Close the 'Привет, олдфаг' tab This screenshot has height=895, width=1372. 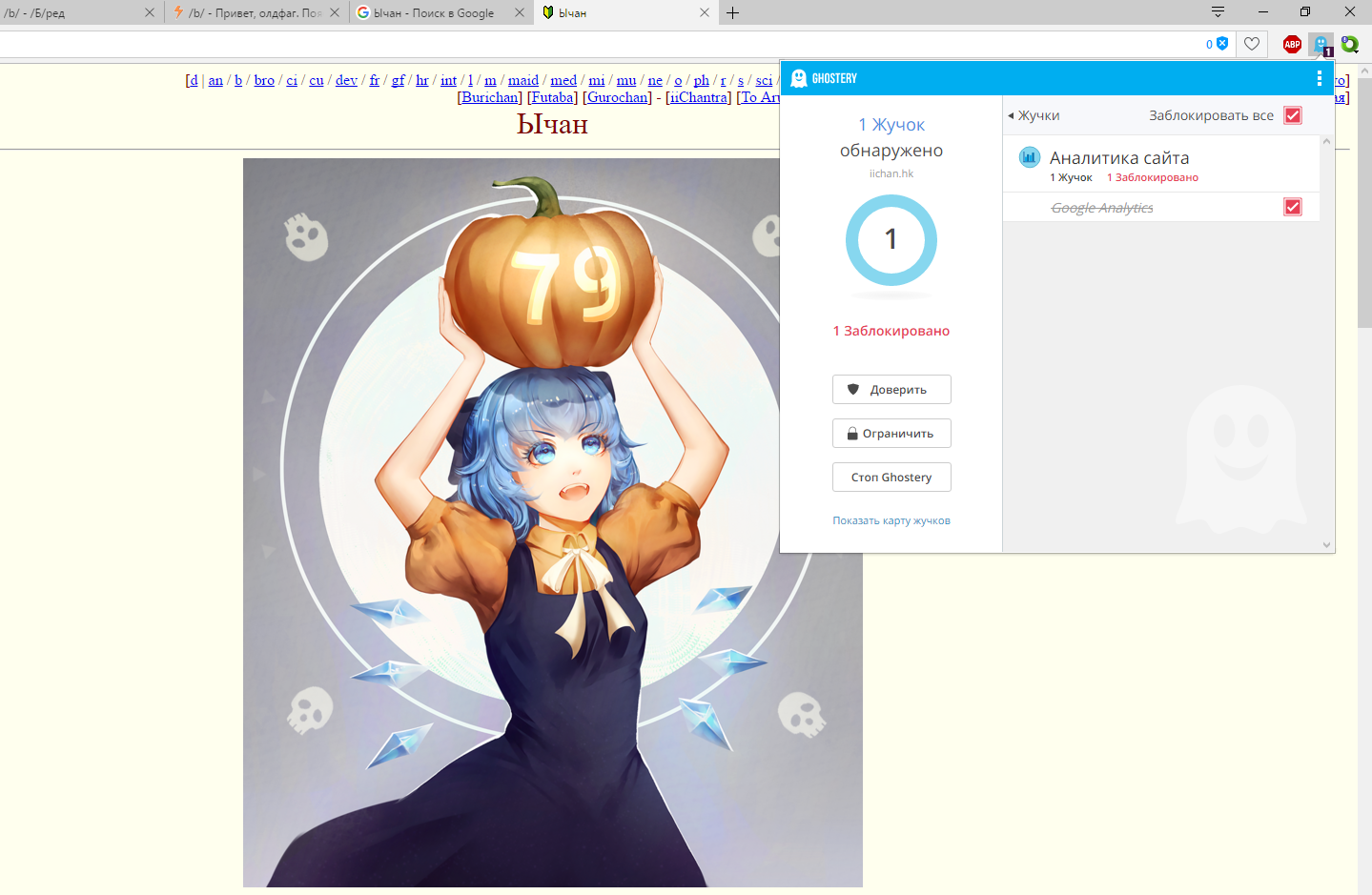pos(335,12)
